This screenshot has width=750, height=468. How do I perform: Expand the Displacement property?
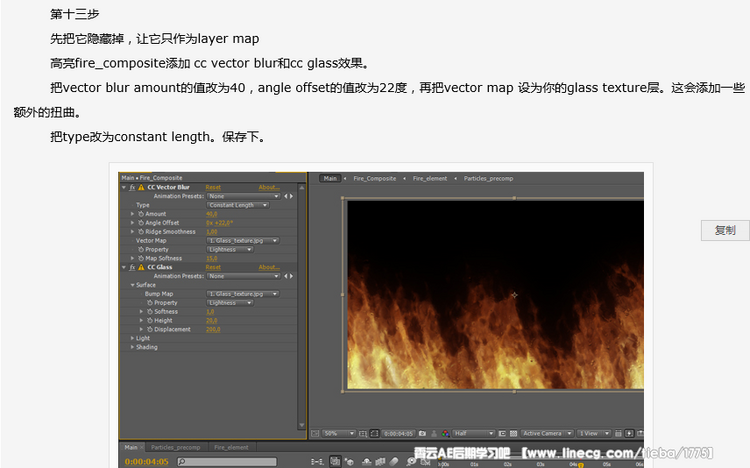click(142, 329)
